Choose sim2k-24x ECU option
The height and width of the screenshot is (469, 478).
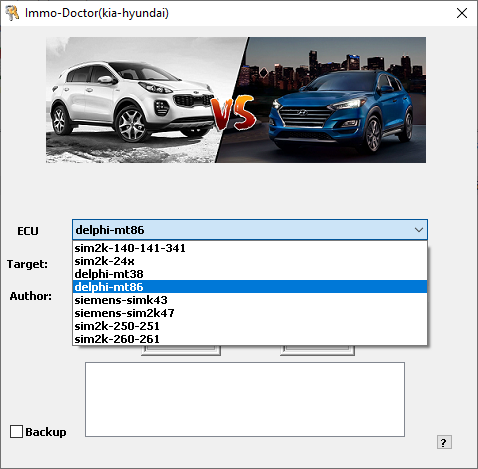pos(250,261)
